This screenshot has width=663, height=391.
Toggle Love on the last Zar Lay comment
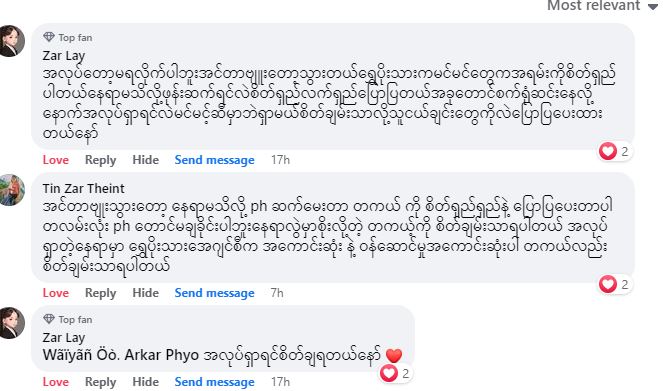(x=55, y=382)
